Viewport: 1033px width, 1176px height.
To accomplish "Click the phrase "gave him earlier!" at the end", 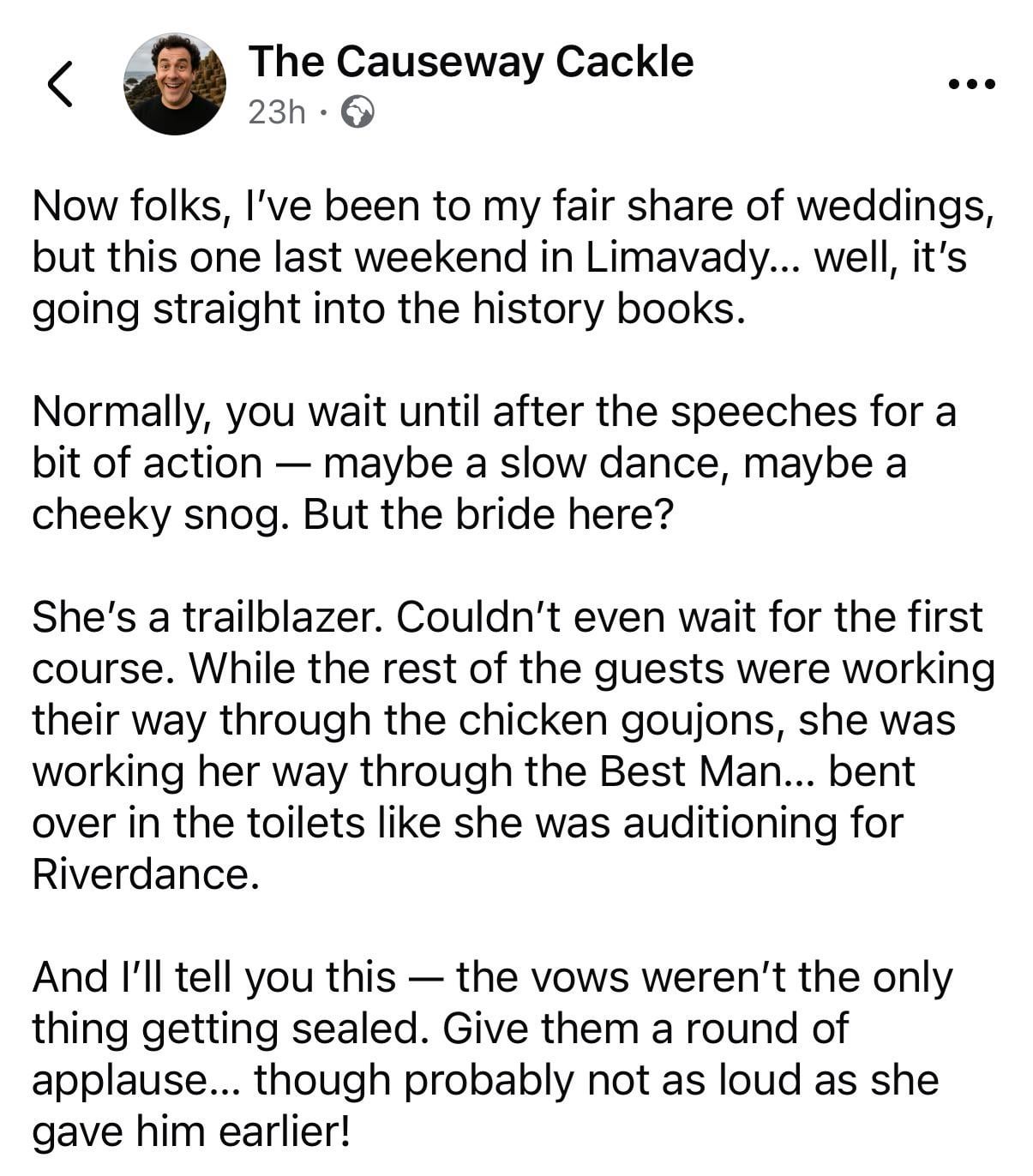I will click(x=191, y=1131).
